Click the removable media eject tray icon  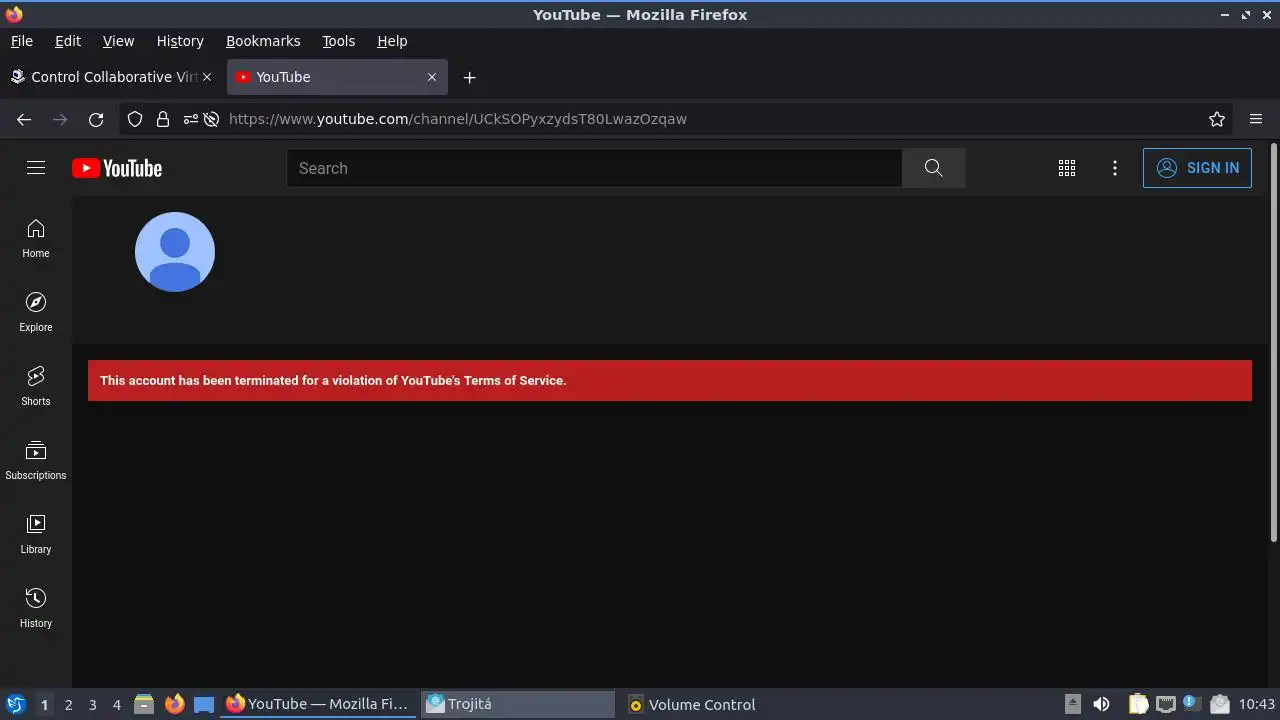(x=1073, y=704)
